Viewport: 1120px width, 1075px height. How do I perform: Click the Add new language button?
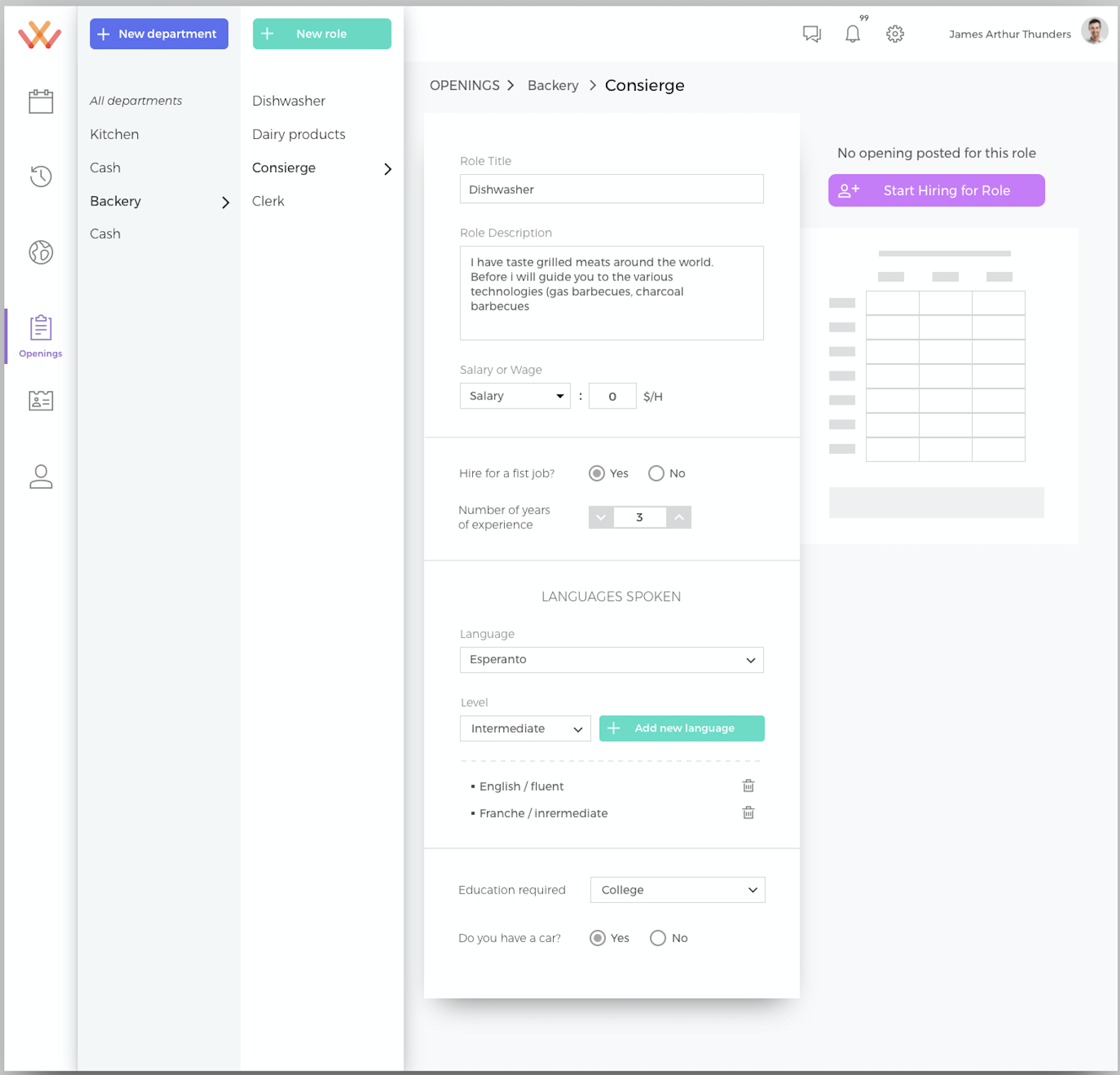pos(681,728)
